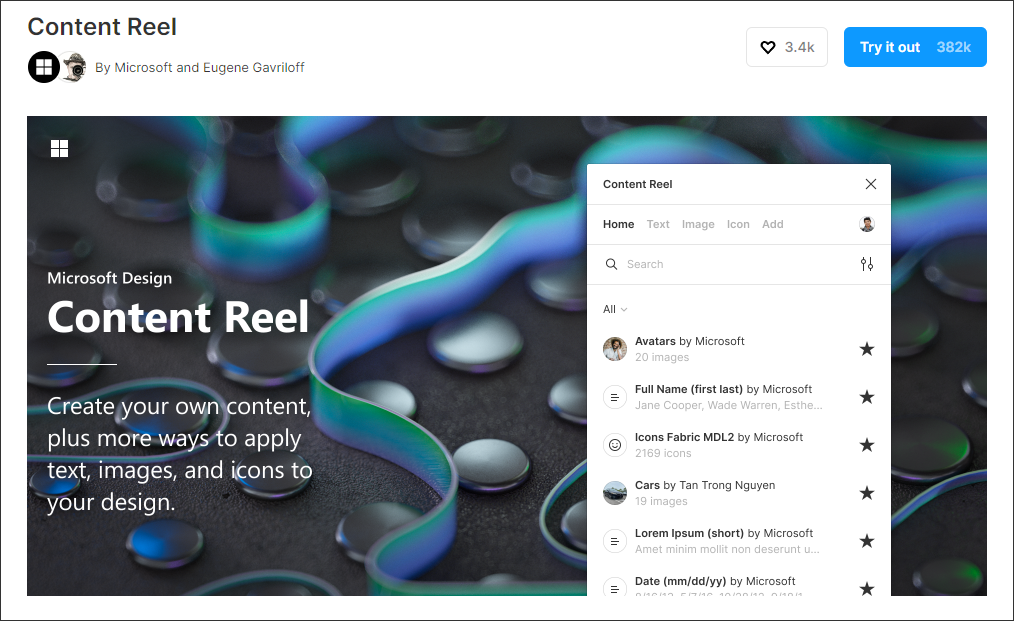
Task: Click the Microsoft logo on banner
Action: pos(59,149)
